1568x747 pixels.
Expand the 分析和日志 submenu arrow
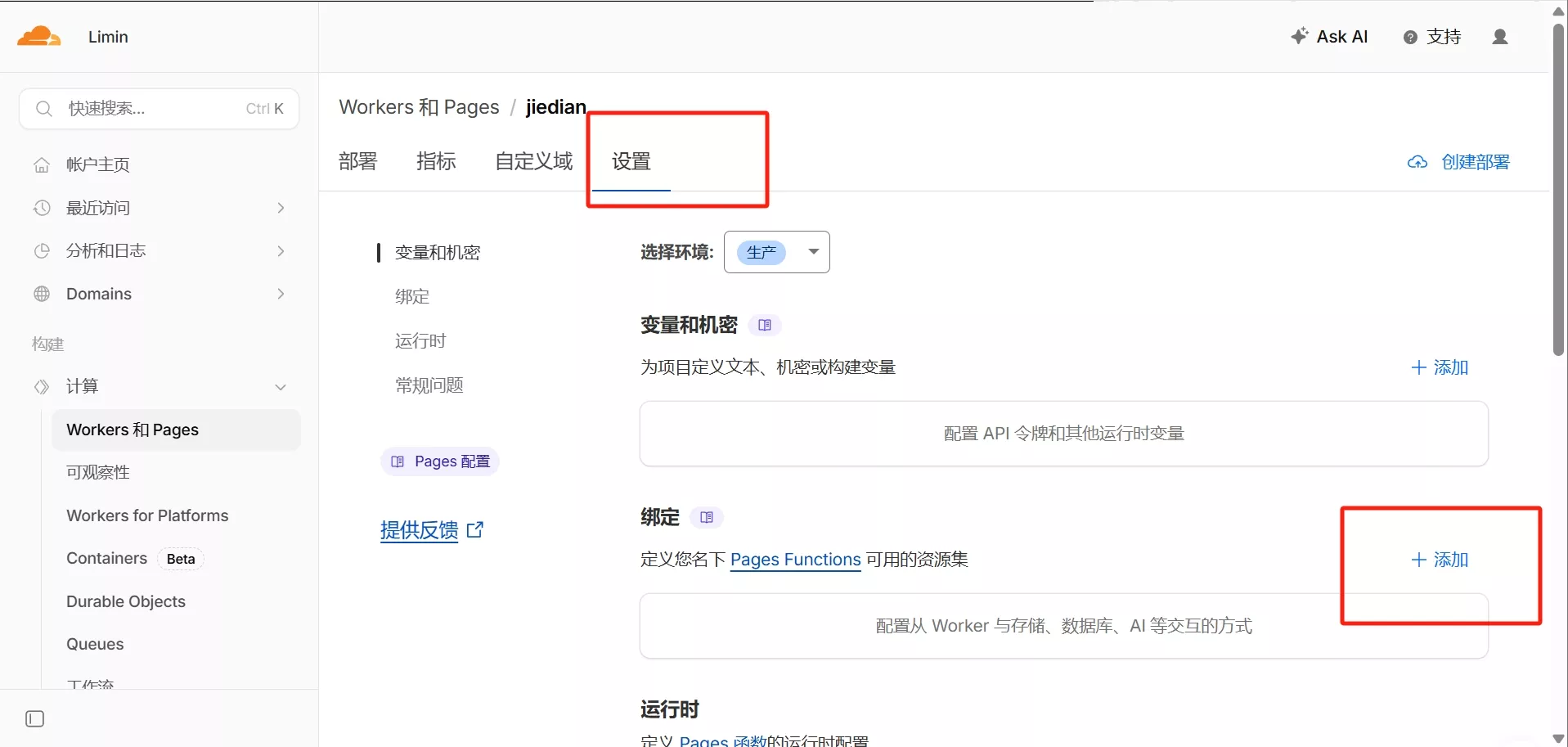click(x=281, y=250)
